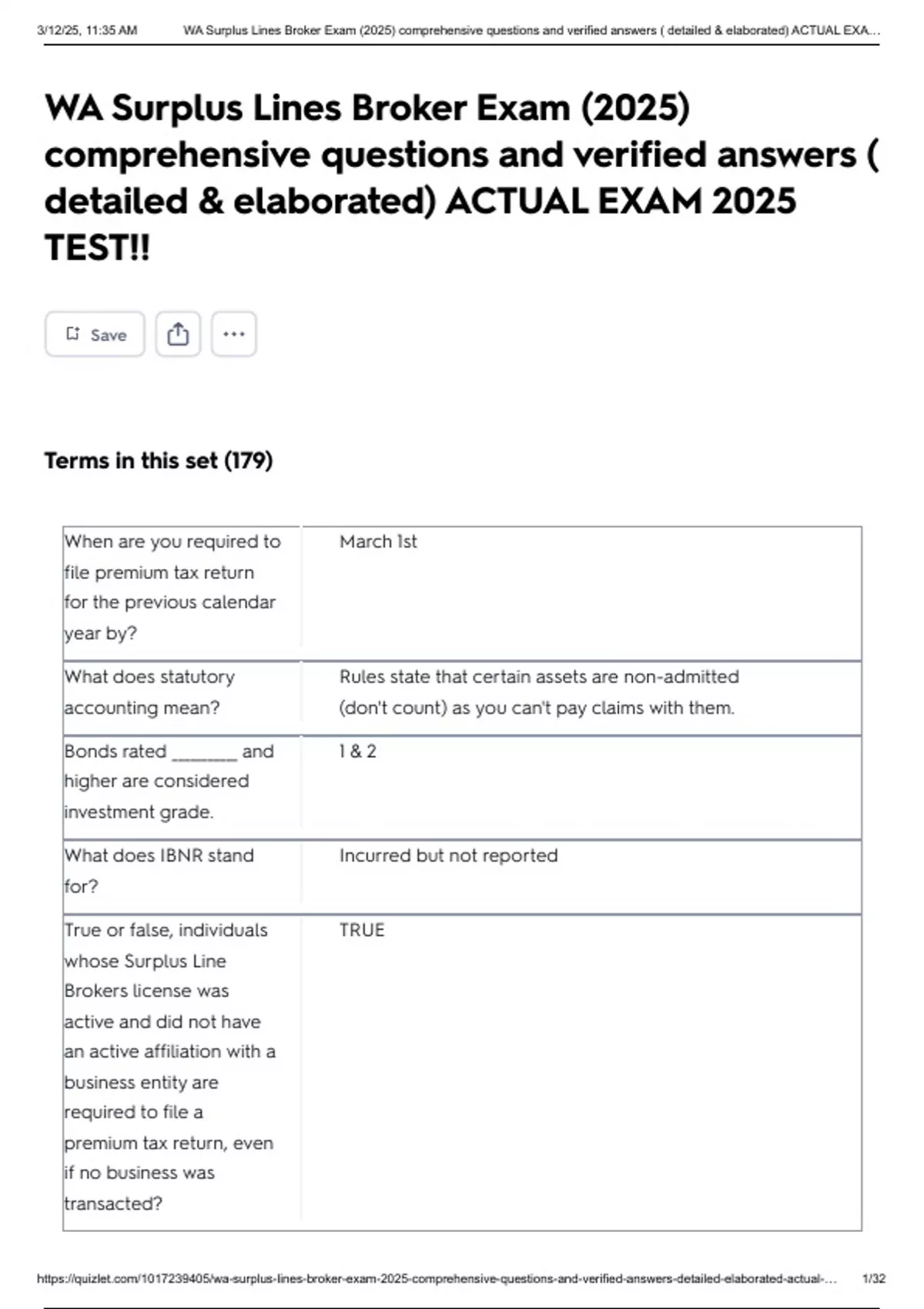This screenshot has height=1309, width=924.
Task: Click the bookmark icon inside Save
Action: (73, 333)
